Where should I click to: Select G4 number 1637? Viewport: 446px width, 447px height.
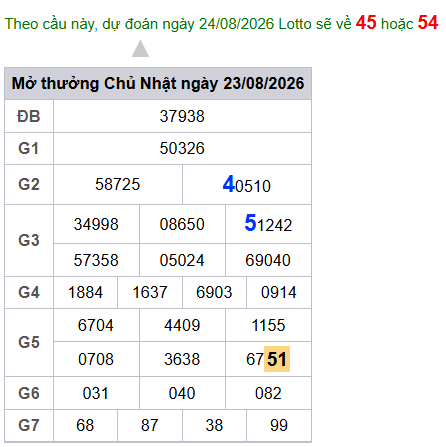150,292
